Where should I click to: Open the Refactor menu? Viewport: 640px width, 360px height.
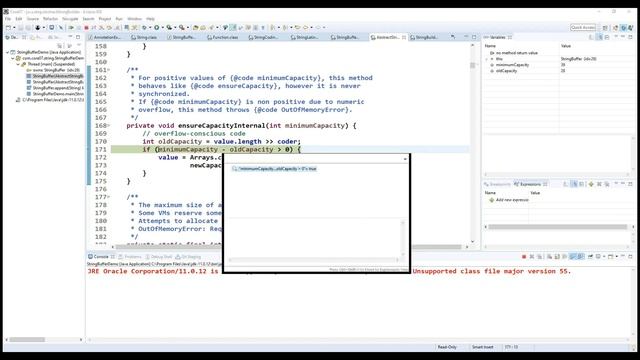click(x=50, y=19)
